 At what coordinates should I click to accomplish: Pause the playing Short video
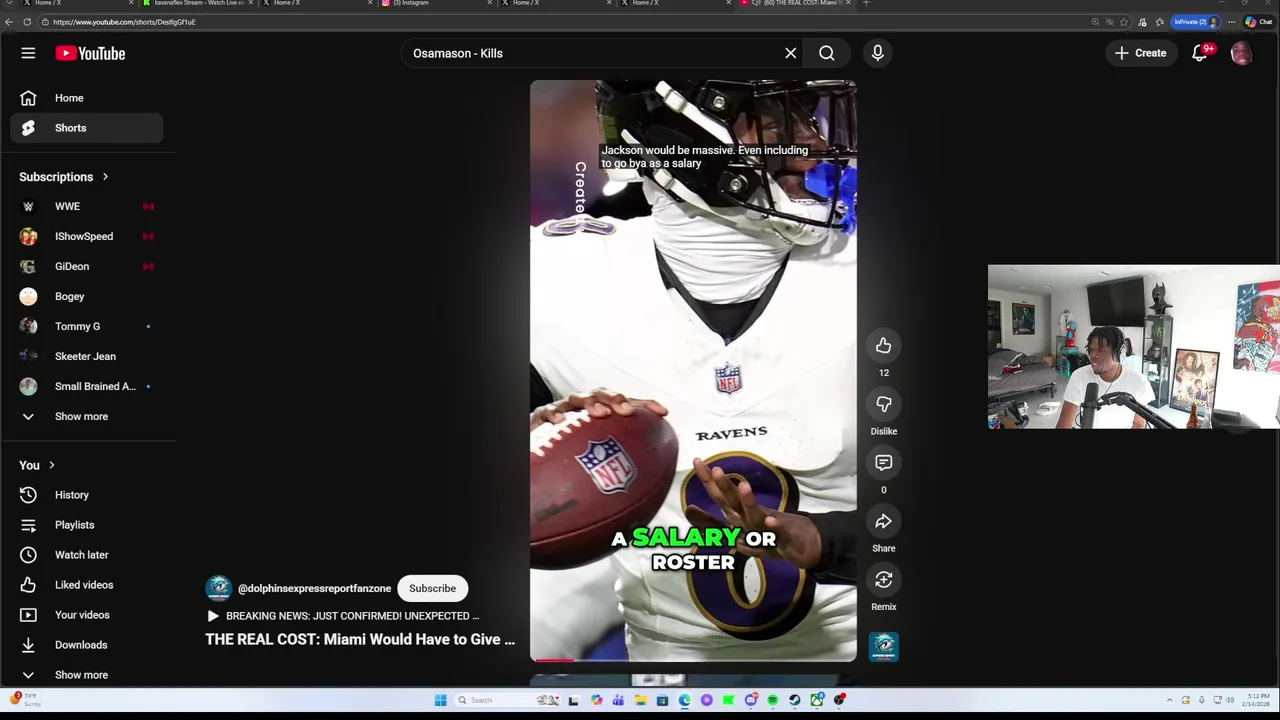click(693, 370)
